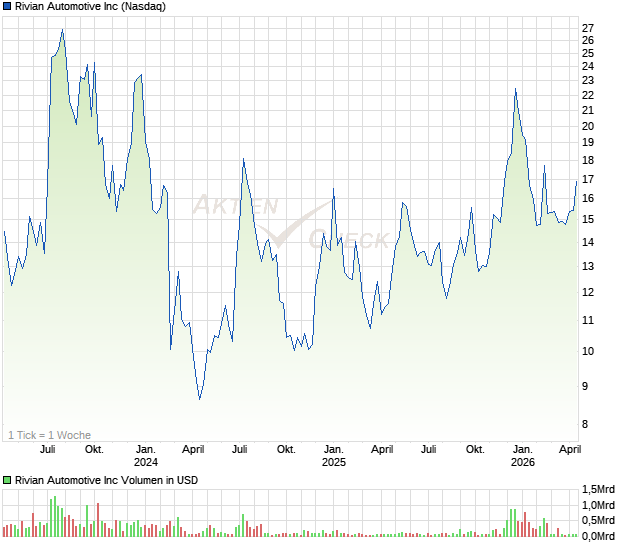Viewport: 620px width, 546px height.
Task: Click the 'Rivian Automotive Inc (Nasdaq)' title
Action: pyautogui.click(x=90, y=6)
